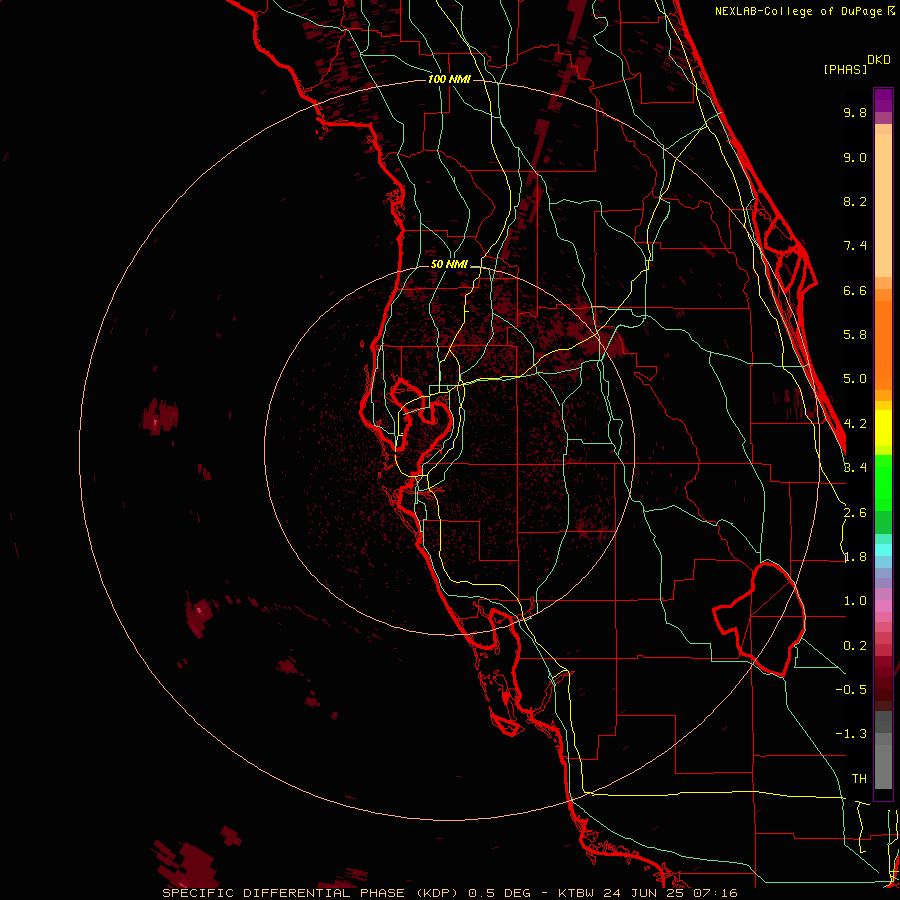Click the 7.4 scale value

click(x=855, y=246)
